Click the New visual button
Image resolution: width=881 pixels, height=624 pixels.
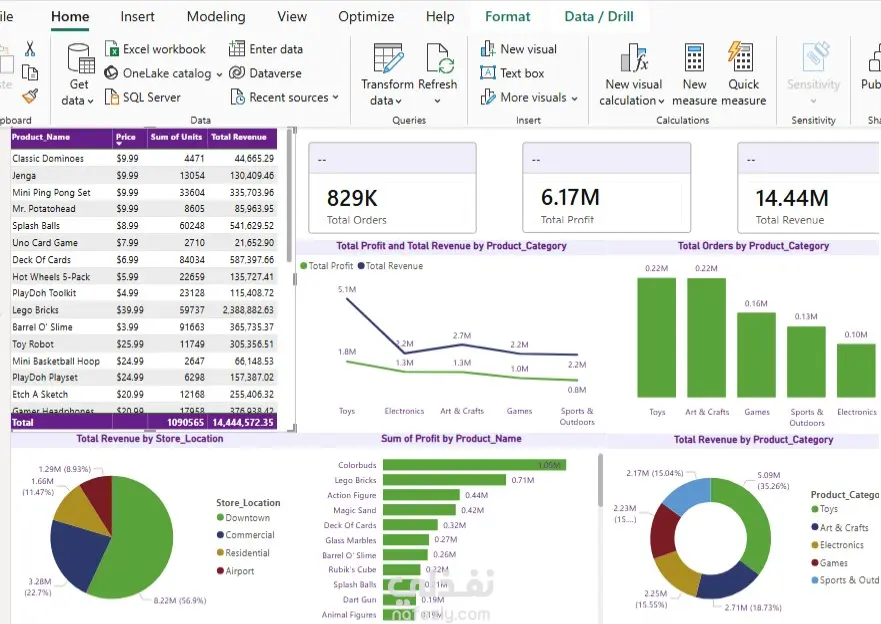point(519,49)
